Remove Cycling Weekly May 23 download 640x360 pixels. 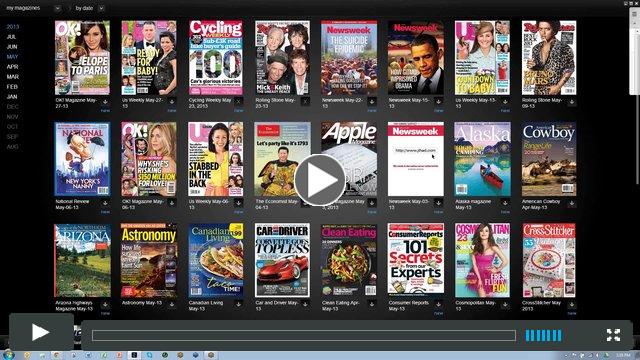pos(239,102)
